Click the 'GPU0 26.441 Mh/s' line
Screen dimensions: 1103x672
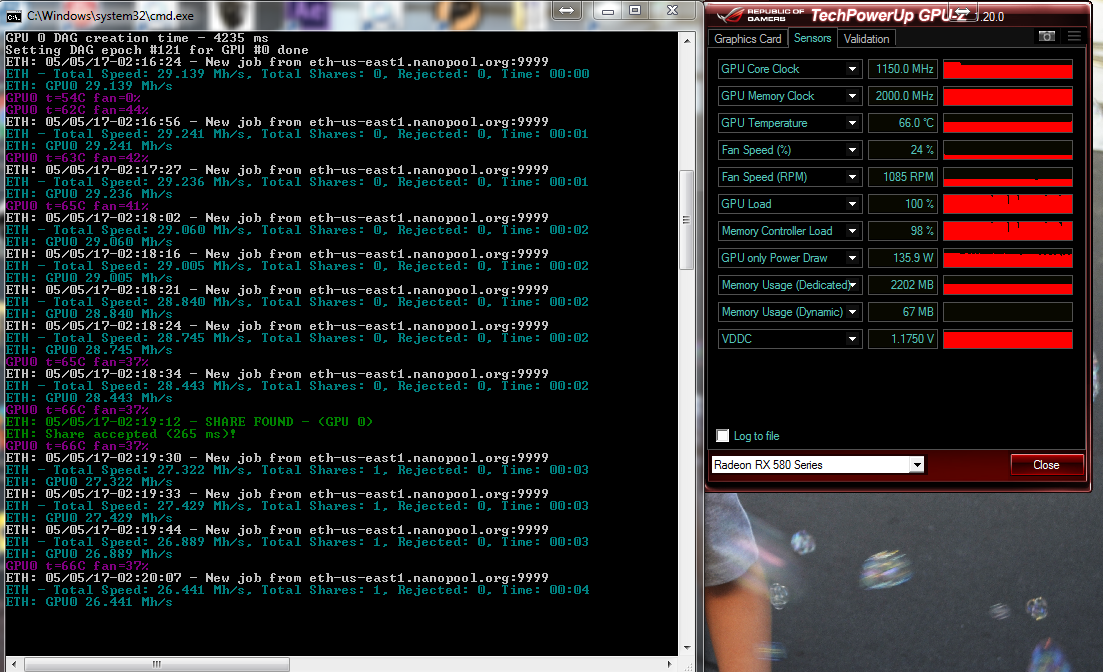click(89, 602)
